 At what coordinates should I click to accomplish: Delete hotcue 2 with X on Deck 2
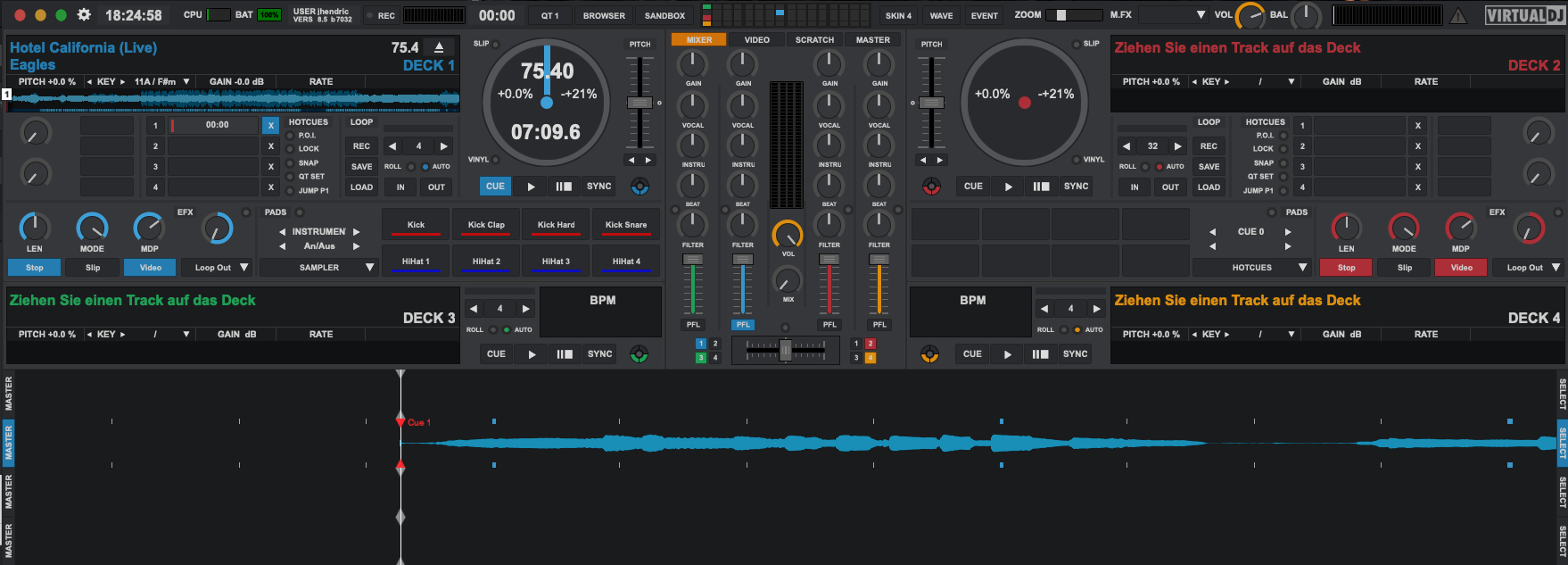click(x=1418, y=146)
